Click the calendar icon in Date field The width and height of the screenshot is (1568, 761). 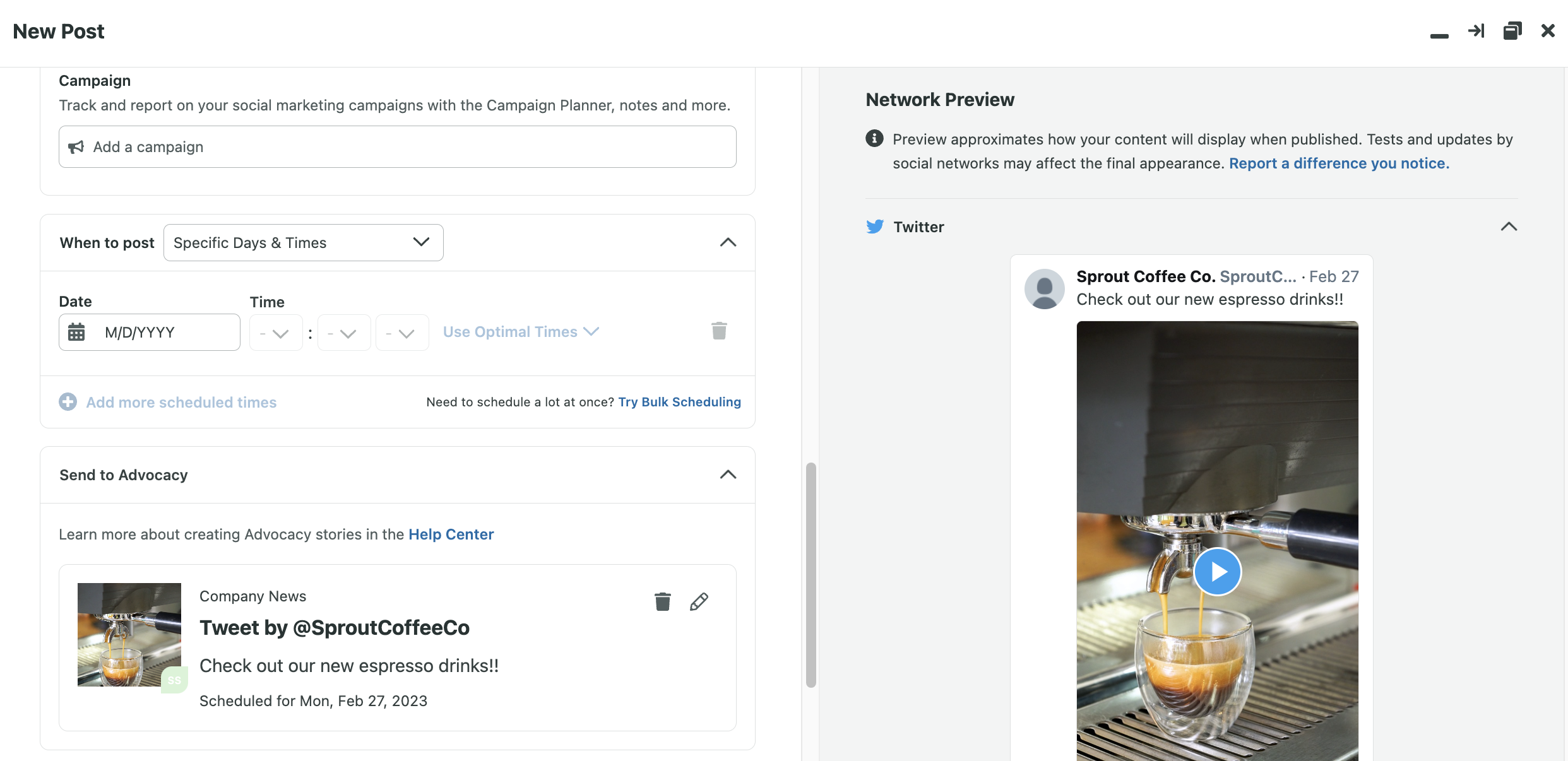click(x=76, y=332)
